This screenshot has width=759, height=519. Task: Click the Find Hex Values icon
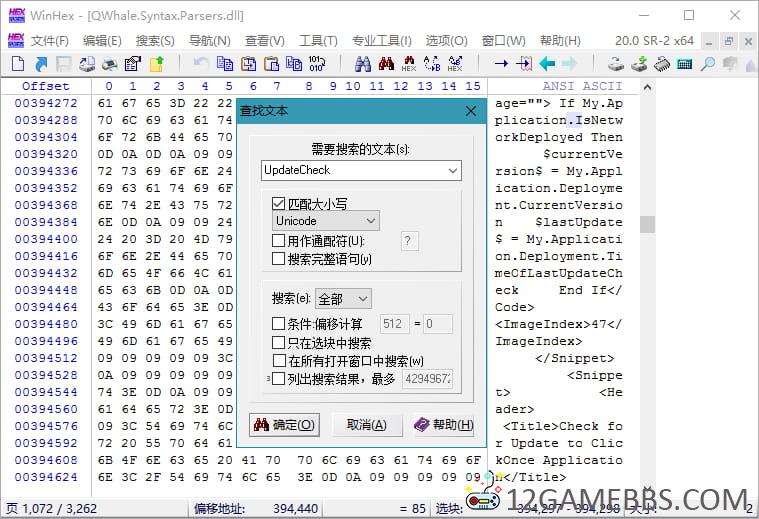point(408,64)
